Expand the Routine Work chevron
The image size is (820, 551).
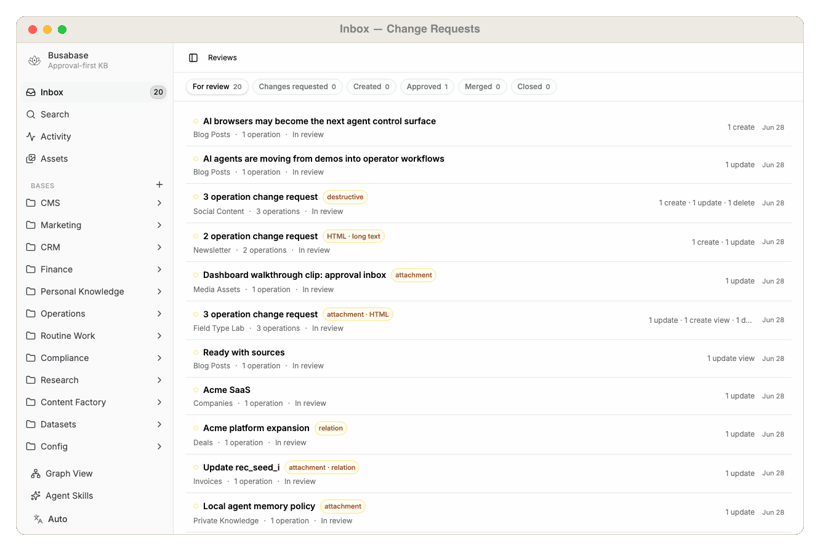click(x=160, y=336)
